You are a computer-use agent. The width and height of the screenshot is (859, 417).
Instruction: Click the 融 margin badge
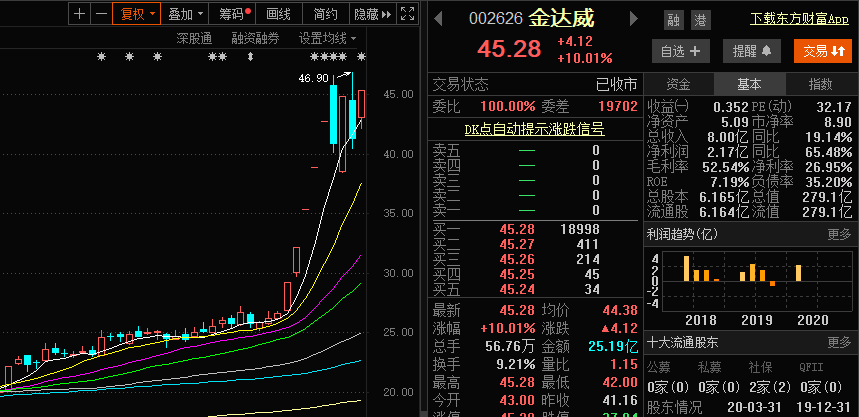click(x=673, y=20)
